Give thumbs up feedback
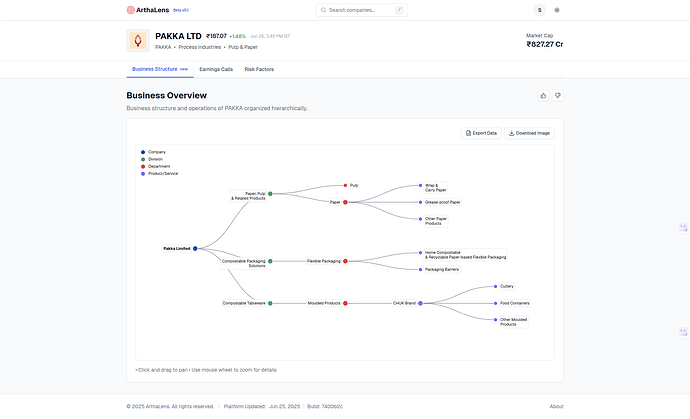 tap(543, 96)
